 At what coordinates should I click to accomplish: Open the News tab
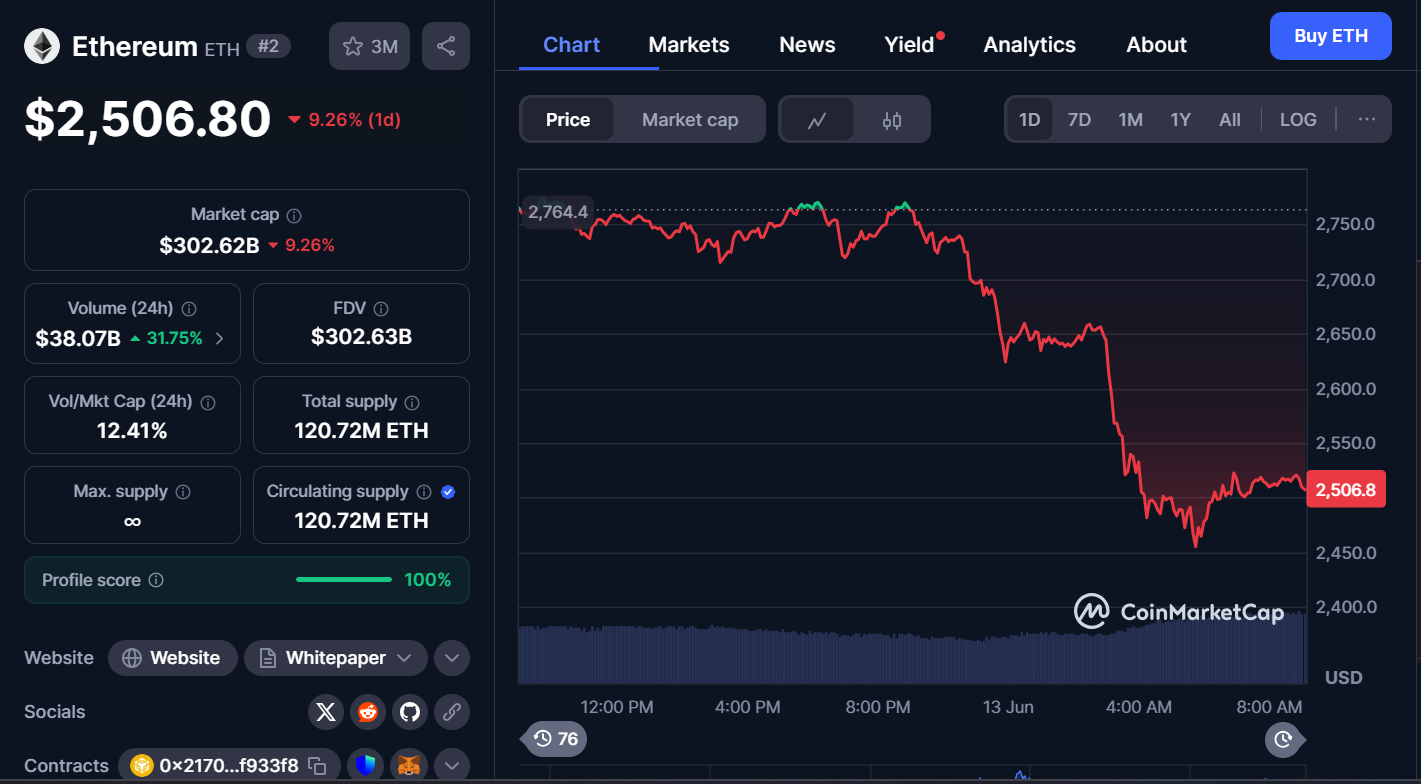[x=807, y=45]
